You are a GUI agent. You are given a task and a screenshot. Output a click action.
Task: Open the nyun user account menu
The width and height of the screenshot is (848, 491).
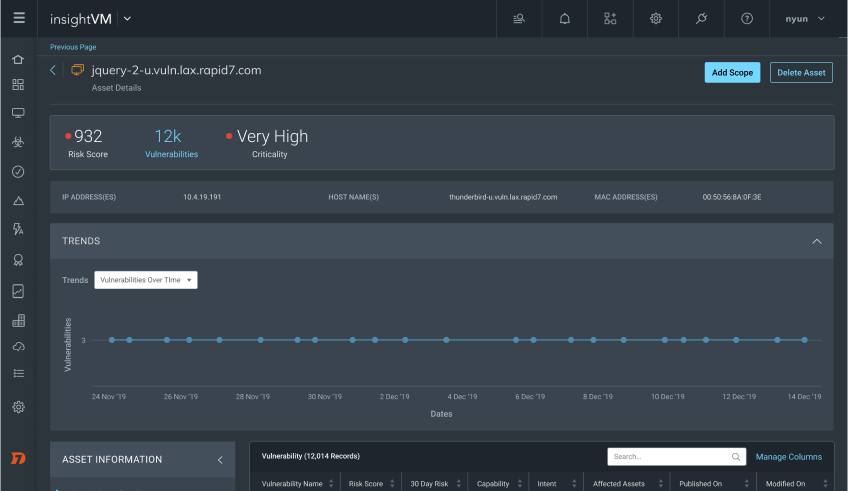tap(805, 19)
